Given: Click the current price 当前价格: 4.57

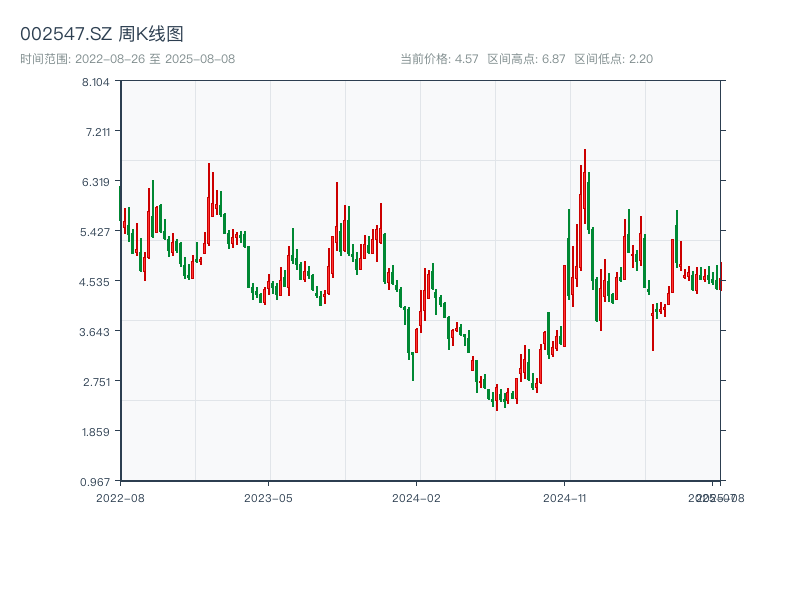Looking at the screenshot, I should tap(439, 59).
